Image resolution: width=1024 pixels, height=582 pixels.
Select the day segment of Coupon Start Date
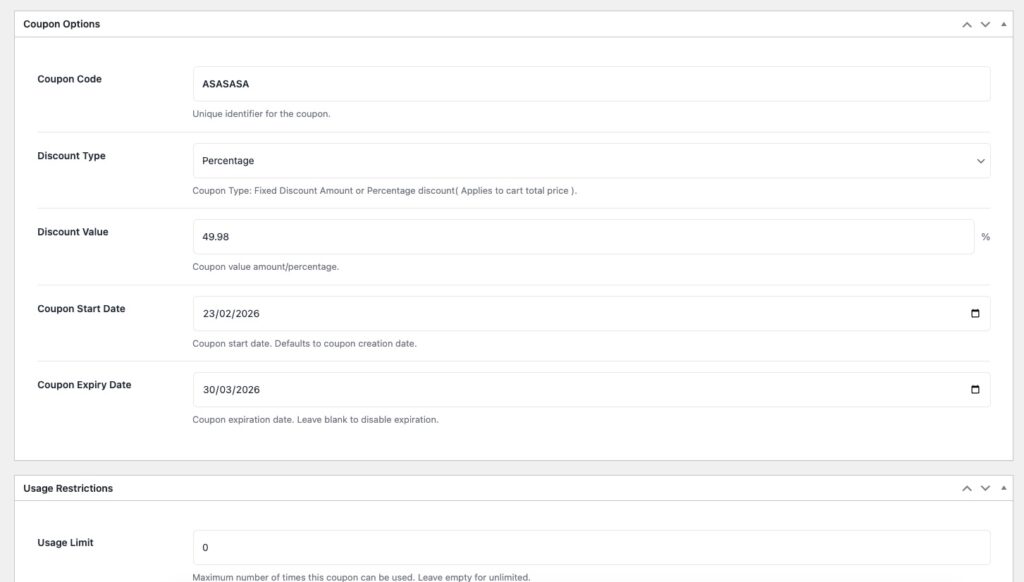[208, 314]
